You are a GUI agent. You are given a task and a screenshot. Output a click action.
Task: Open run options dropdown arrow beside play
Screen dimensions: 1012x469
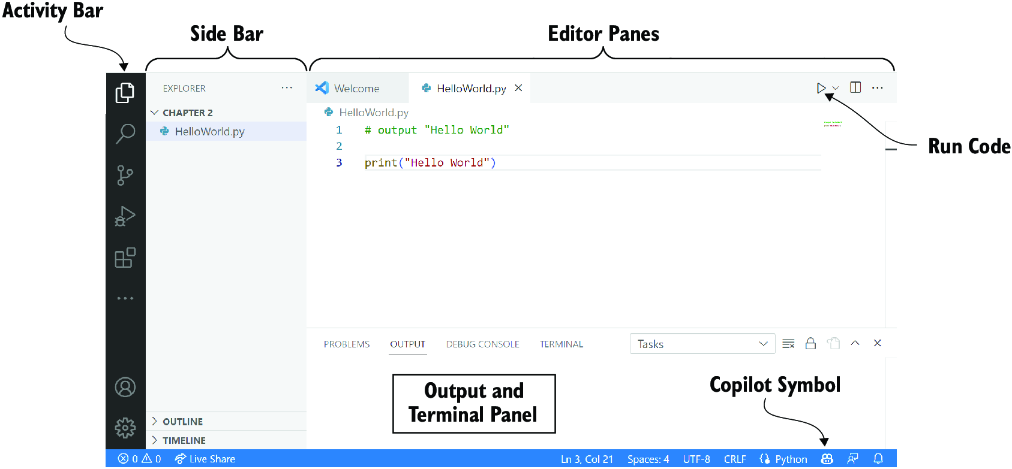tap(835, 88)
